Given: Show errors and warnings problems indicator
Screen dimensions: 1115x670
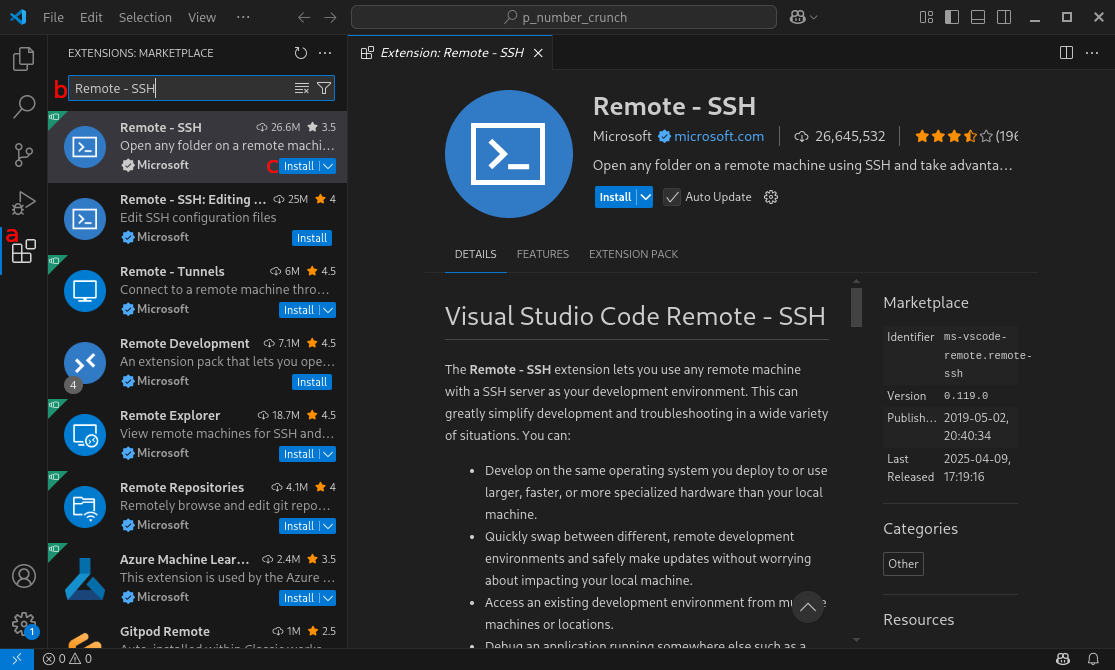Looking at the screenshot, I should pos(68,659).
